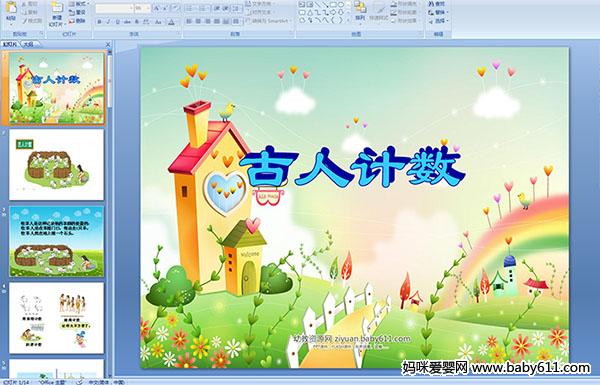This screenshot has width=600, height=385.
Task: Switch to the Slides tab in the slide pane
Action: [10, 44]
